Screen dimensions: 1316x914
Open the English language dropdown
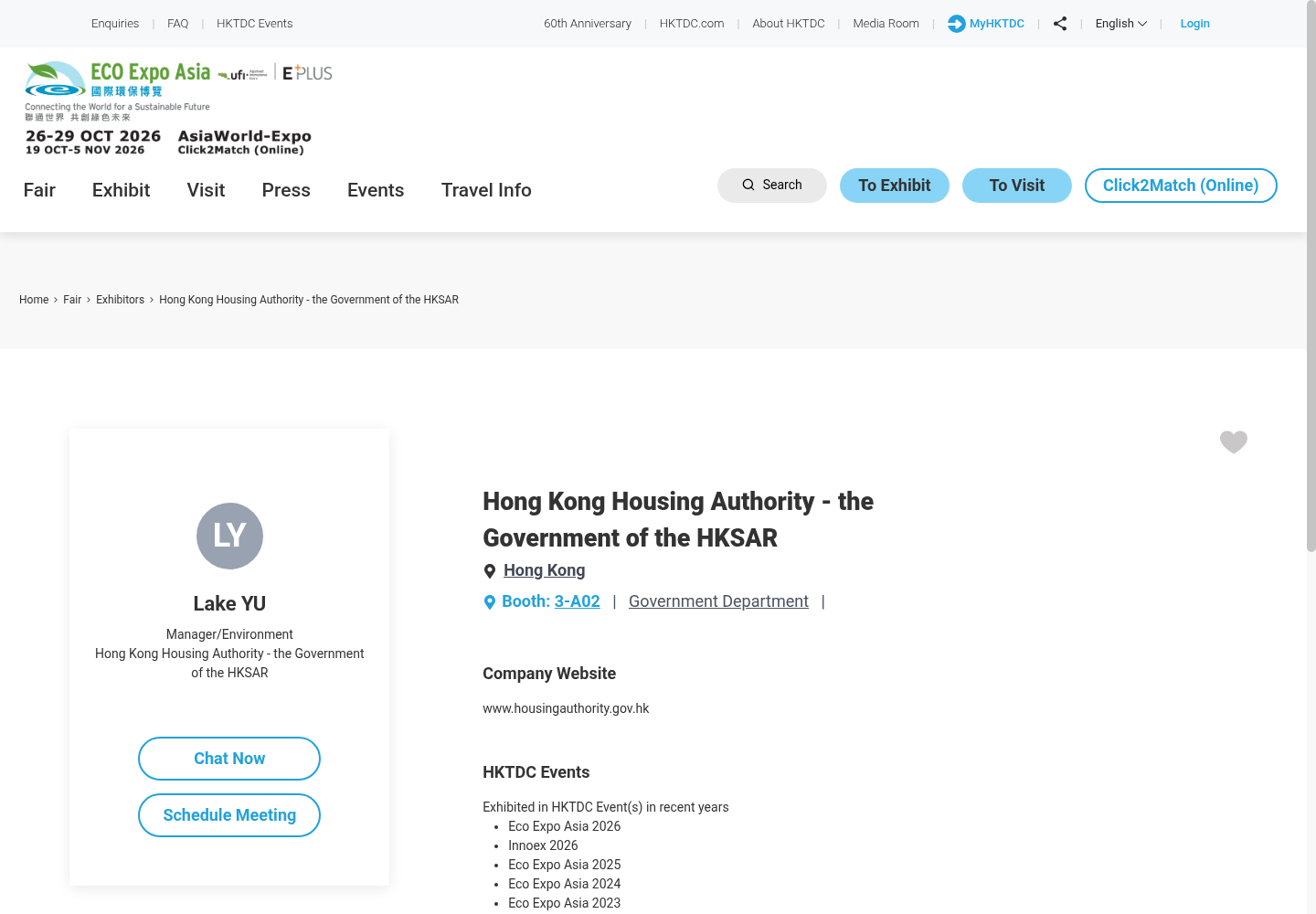pyautogui.click(x=1121, y=24)
